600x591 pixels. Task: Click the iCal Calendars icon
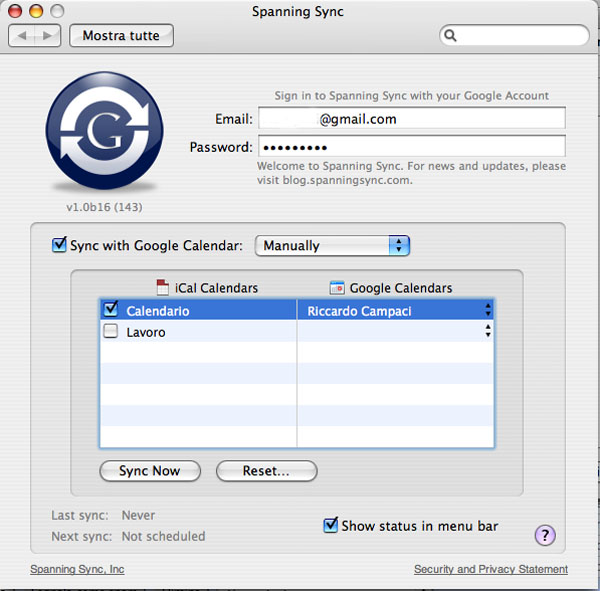[163, 287]
